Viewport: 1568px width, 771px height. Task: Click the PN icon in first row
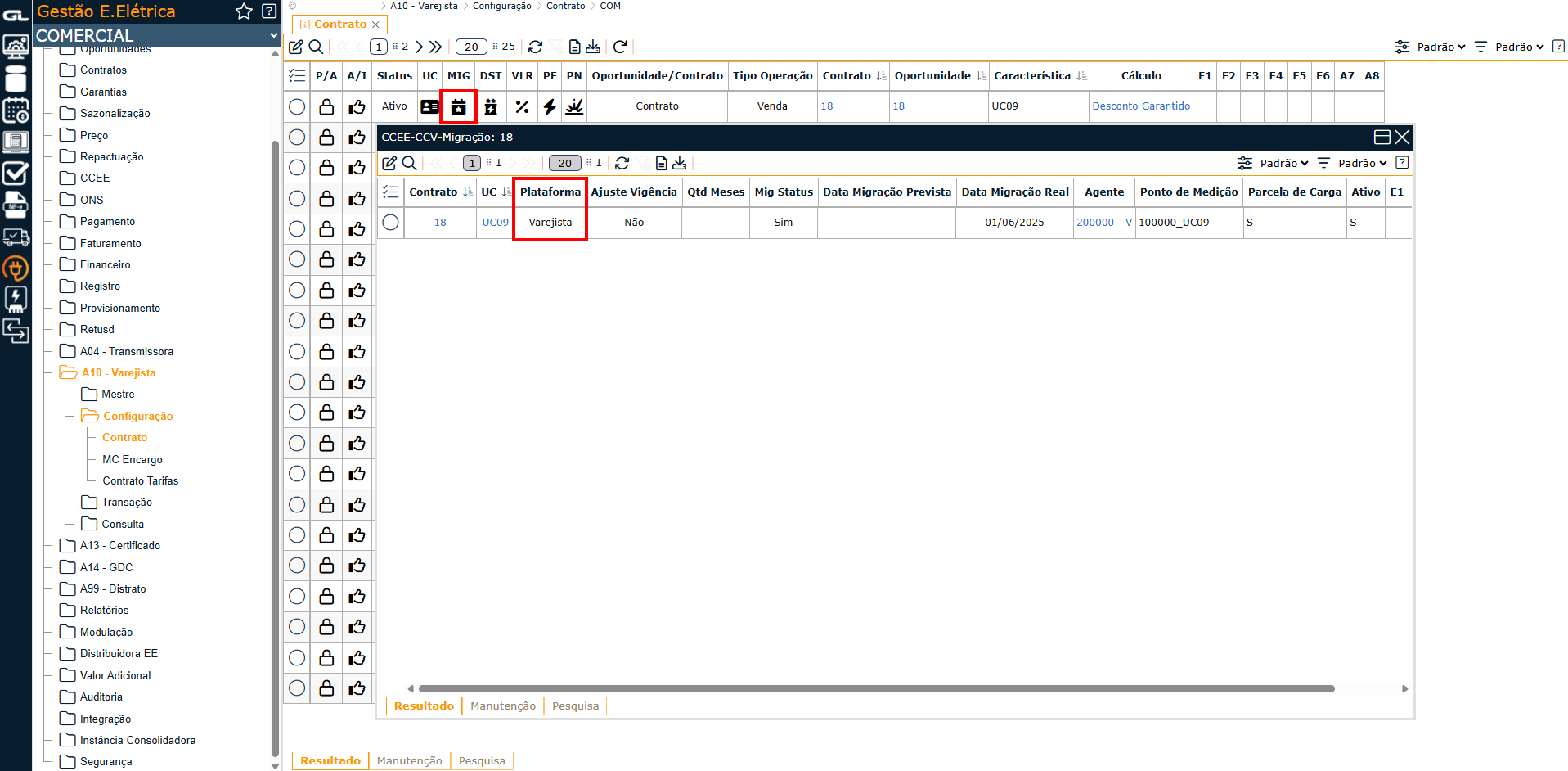pyautogui.click(x=574, y=106)
